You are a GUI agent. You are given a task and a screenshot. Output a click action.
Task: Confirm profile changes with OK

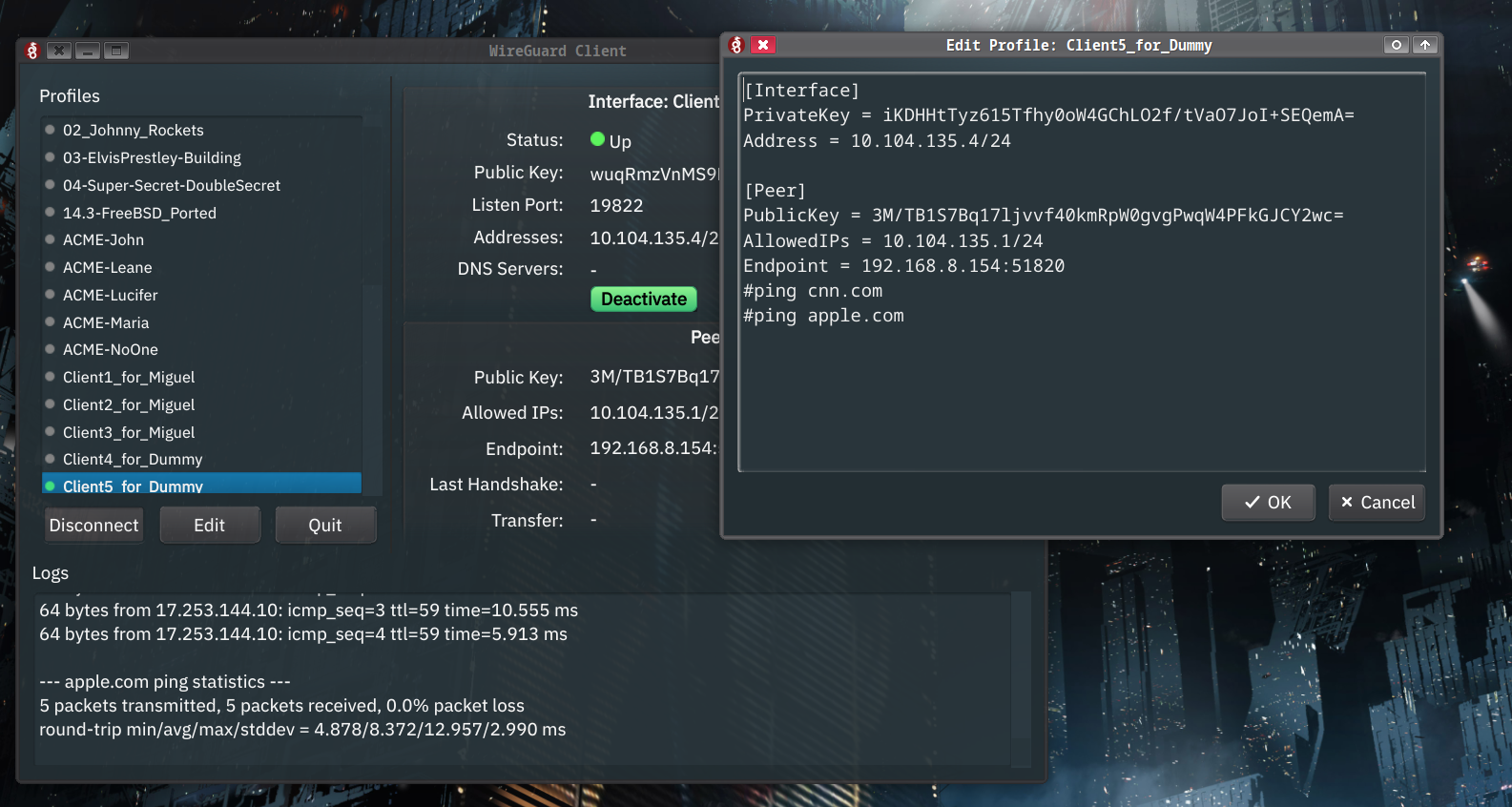point(1268,503)
